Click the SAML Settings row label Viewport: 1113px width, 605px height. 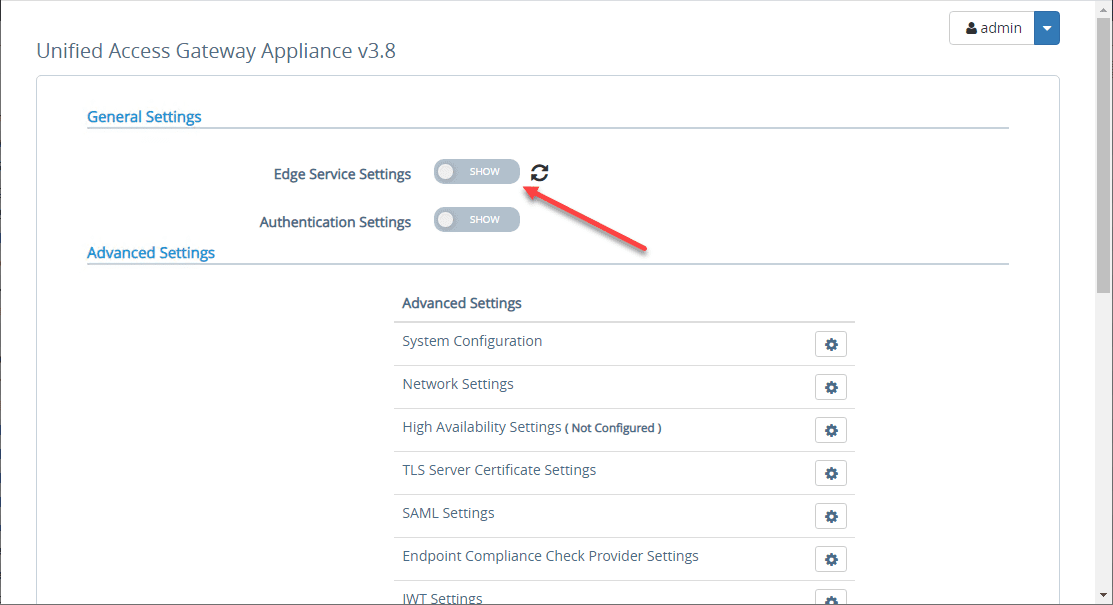(447, 512)
